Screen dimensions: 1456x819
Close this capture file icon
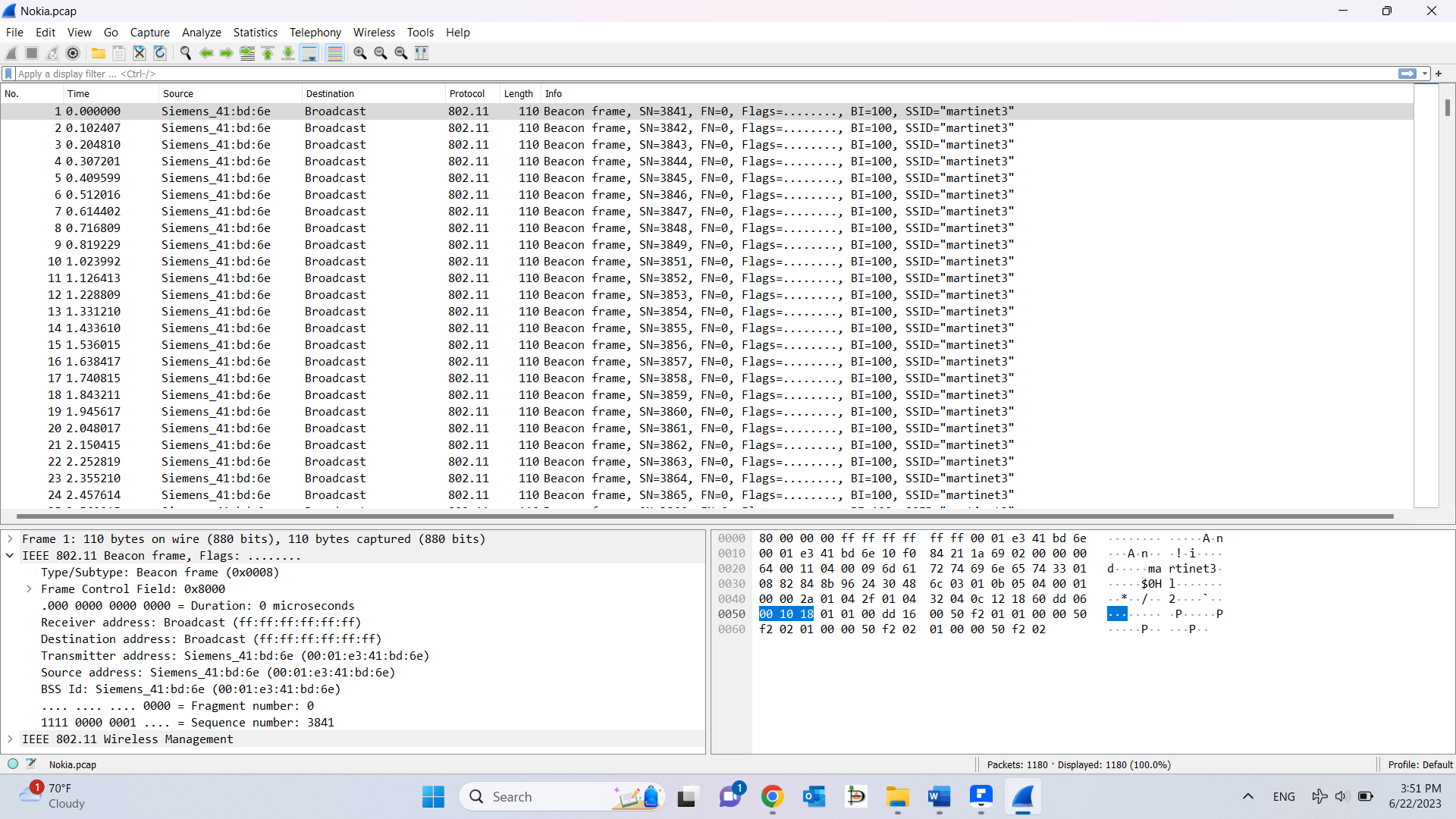click(140, 53)
